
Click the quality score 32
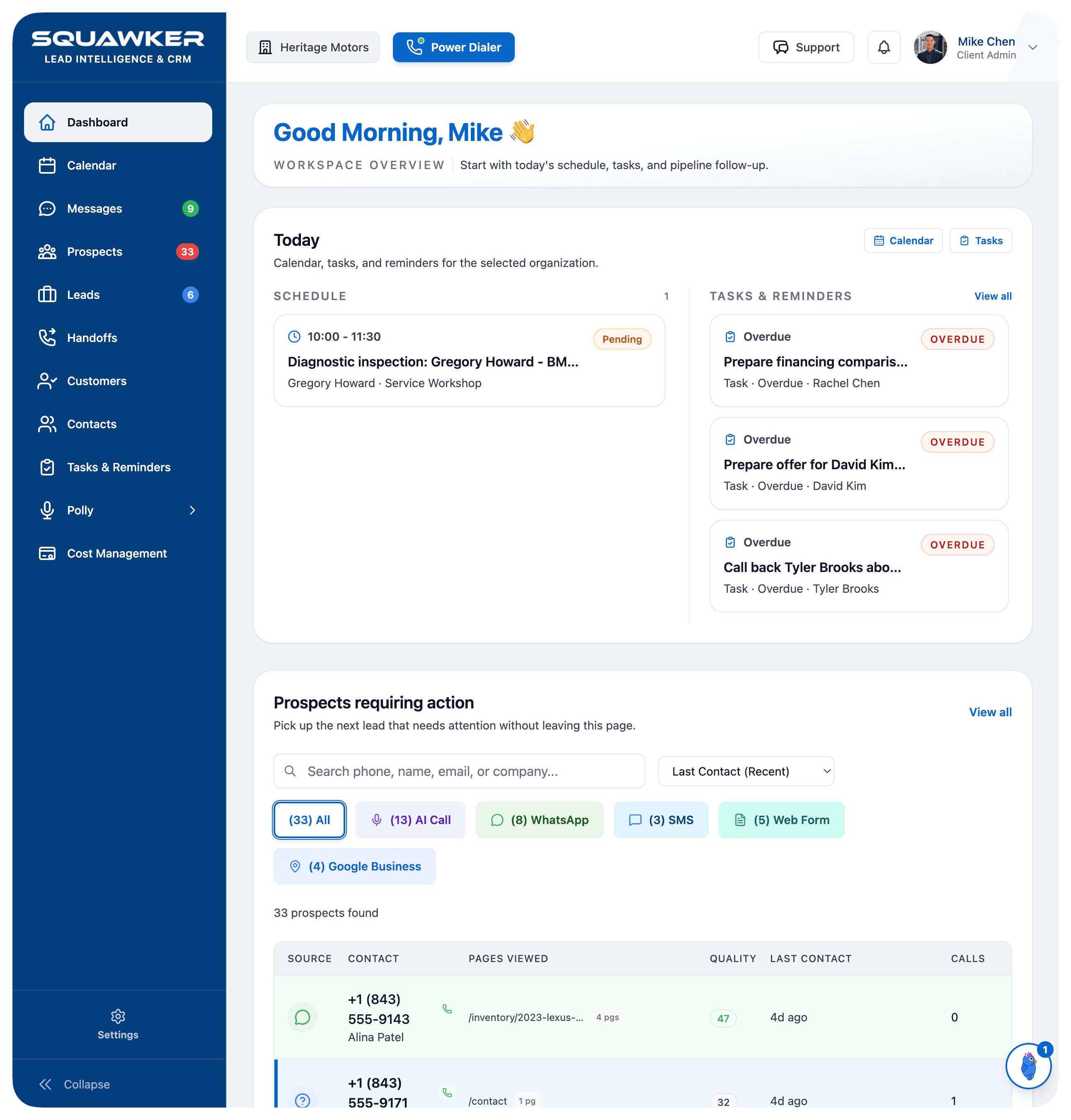723,1102
